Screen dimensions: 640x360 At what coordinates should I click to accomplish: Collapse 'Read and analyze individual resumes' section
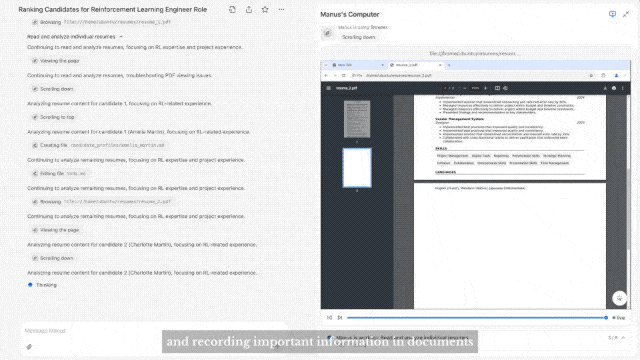tap(121, 37)
